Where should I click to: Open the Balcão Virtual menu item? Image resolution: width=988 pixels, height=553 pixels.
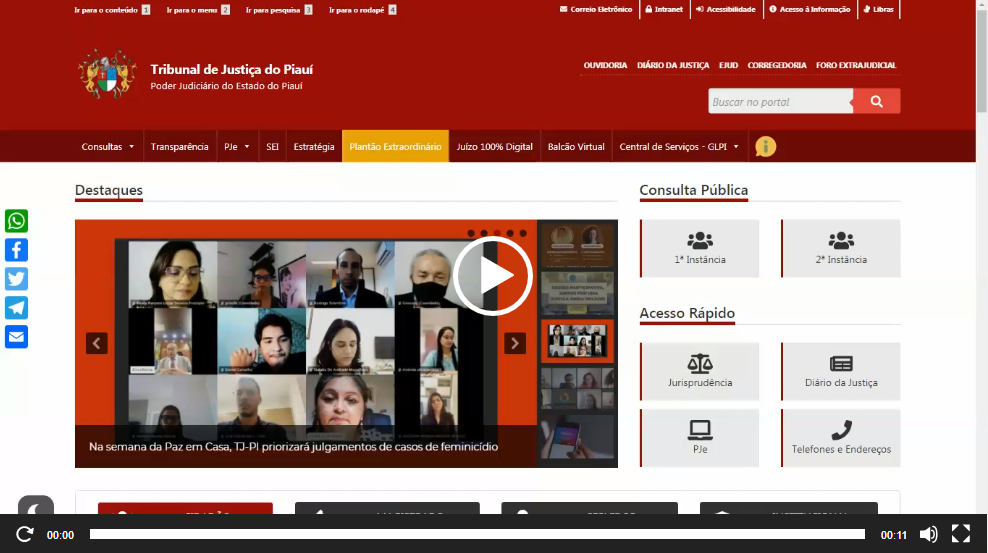click(x=576, y=147)
